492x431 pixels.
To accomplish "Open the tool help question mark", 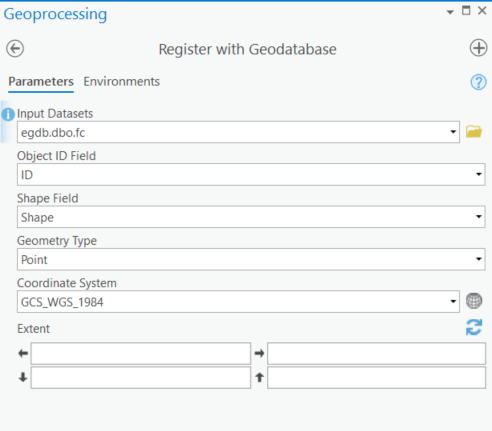I will coord(478,82).
